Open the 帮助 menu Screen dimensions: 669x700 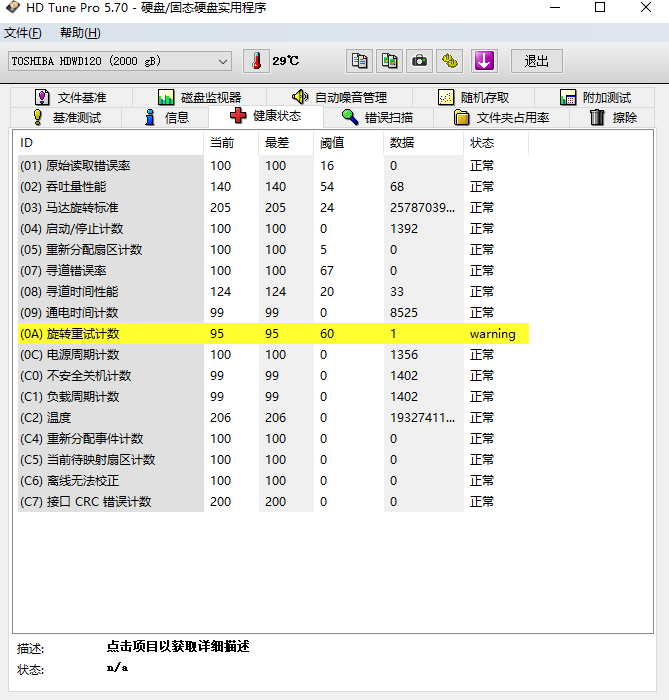click(80, 33)
